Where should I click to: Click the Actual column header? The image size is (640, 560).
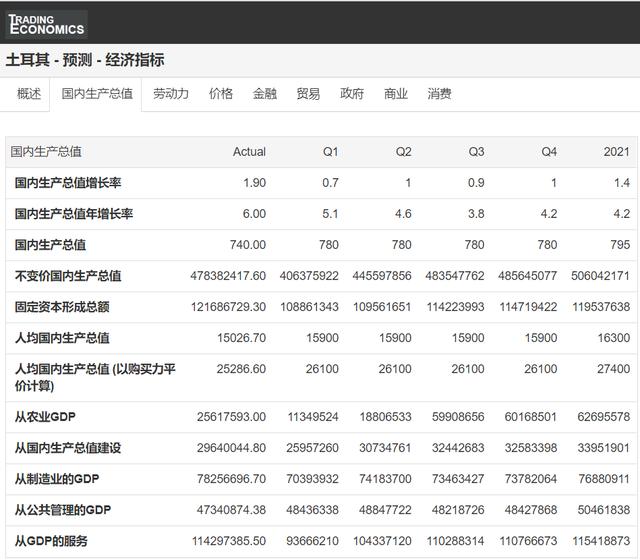pos(249,152)
